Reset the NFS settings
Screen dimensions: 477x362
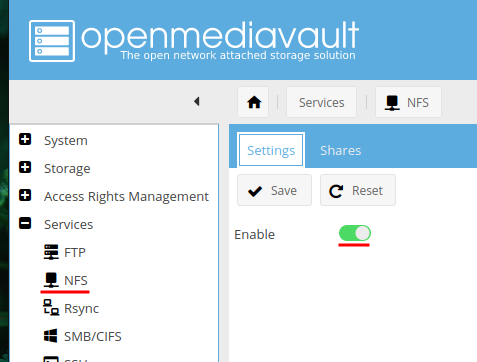tap(358, 190)
